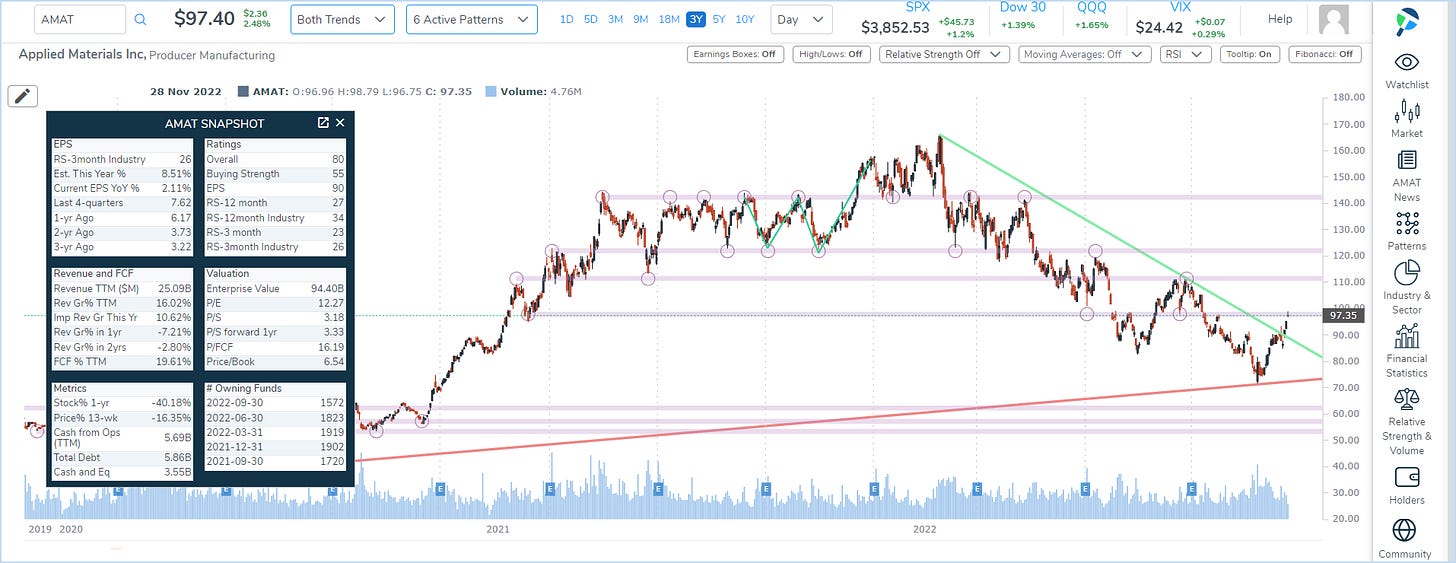Open the Watchlist eye icon
This screenshot has width=1456, height=563.
(1406, 62)
